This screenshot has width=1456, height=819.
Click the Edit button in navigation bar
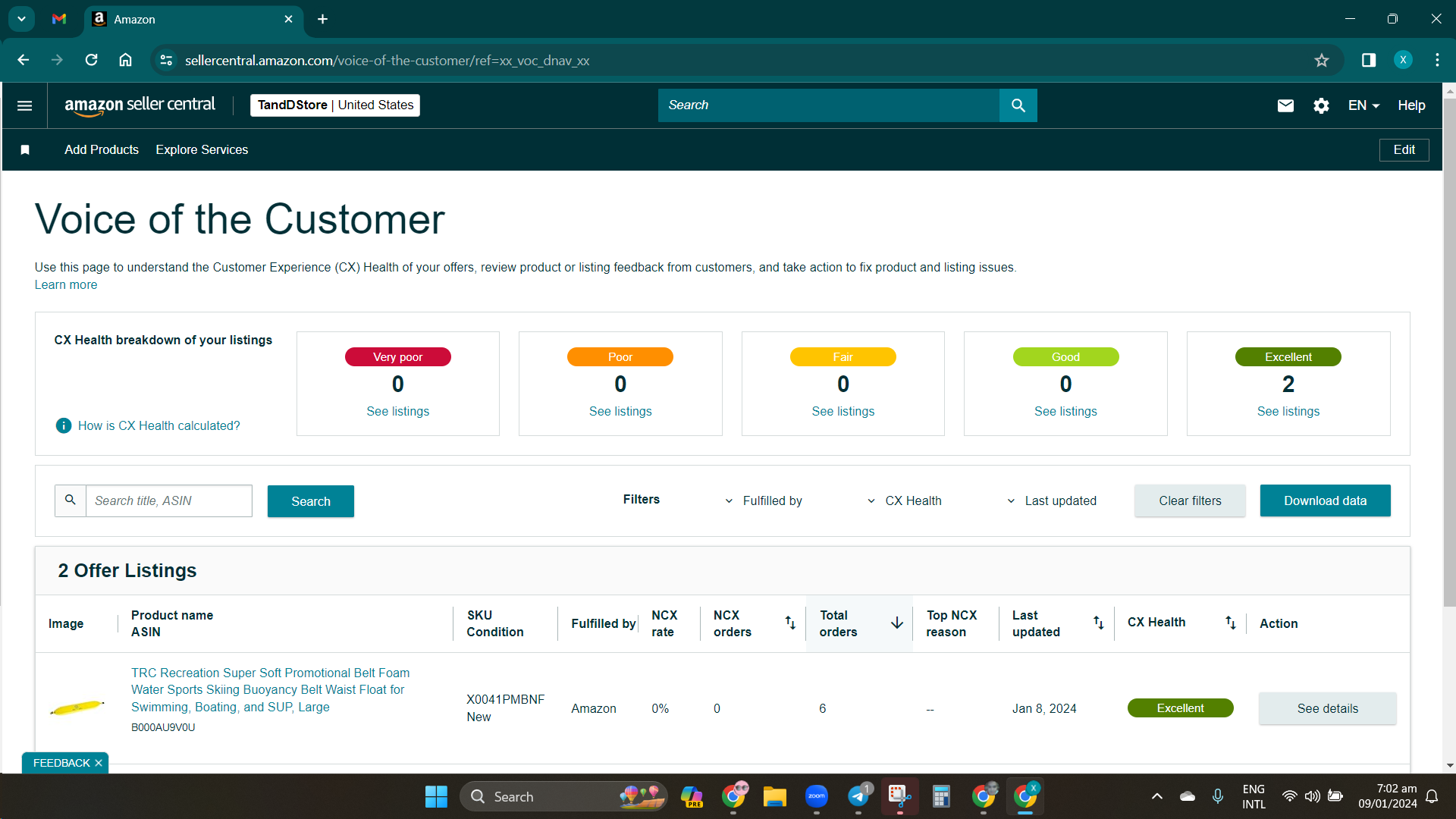[x=1404, y=149]
